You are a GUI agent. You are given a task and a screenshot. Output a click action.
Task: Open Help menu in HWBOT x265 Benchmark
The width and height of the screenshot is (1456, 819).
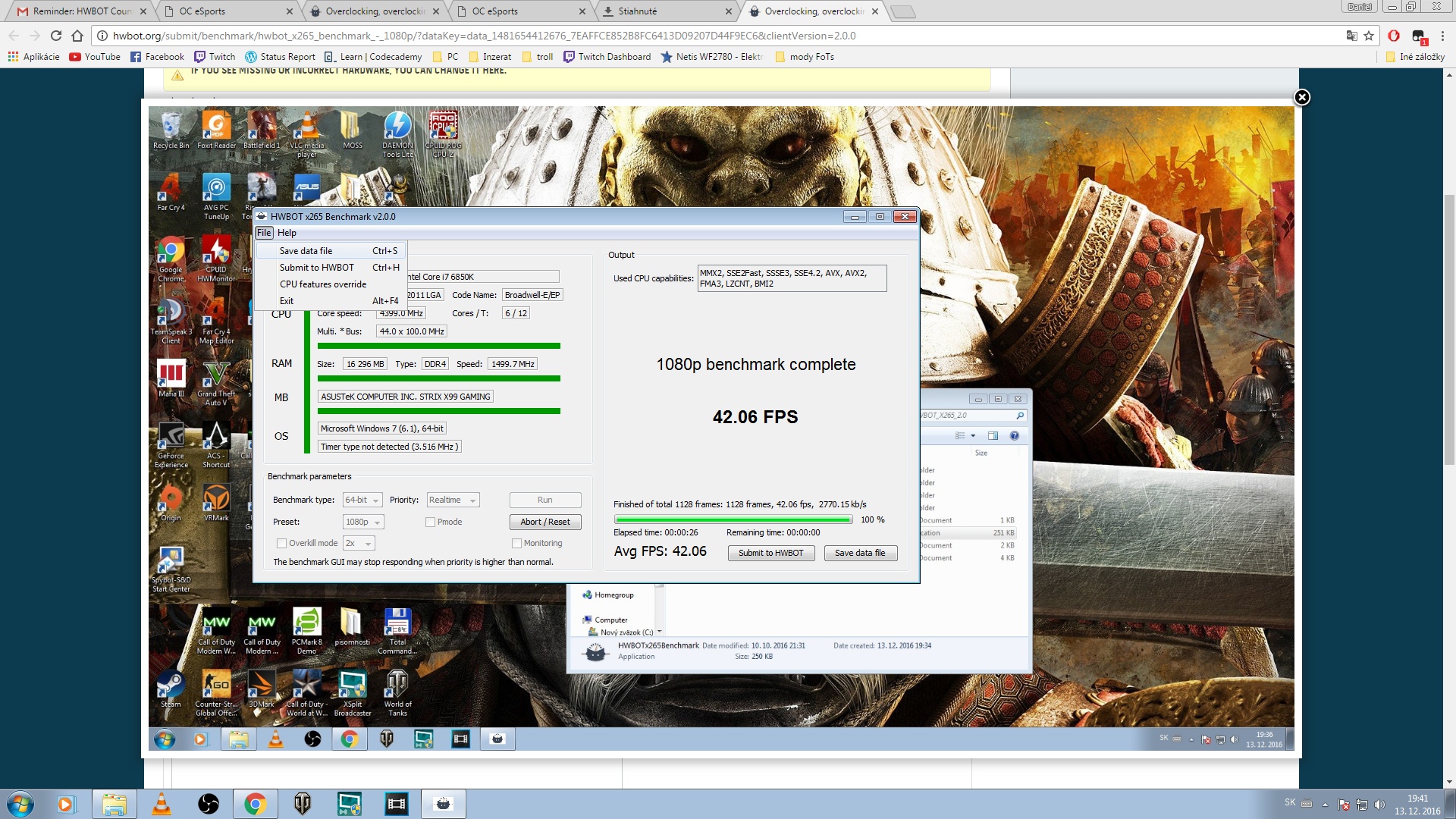[x=287, y=233]
